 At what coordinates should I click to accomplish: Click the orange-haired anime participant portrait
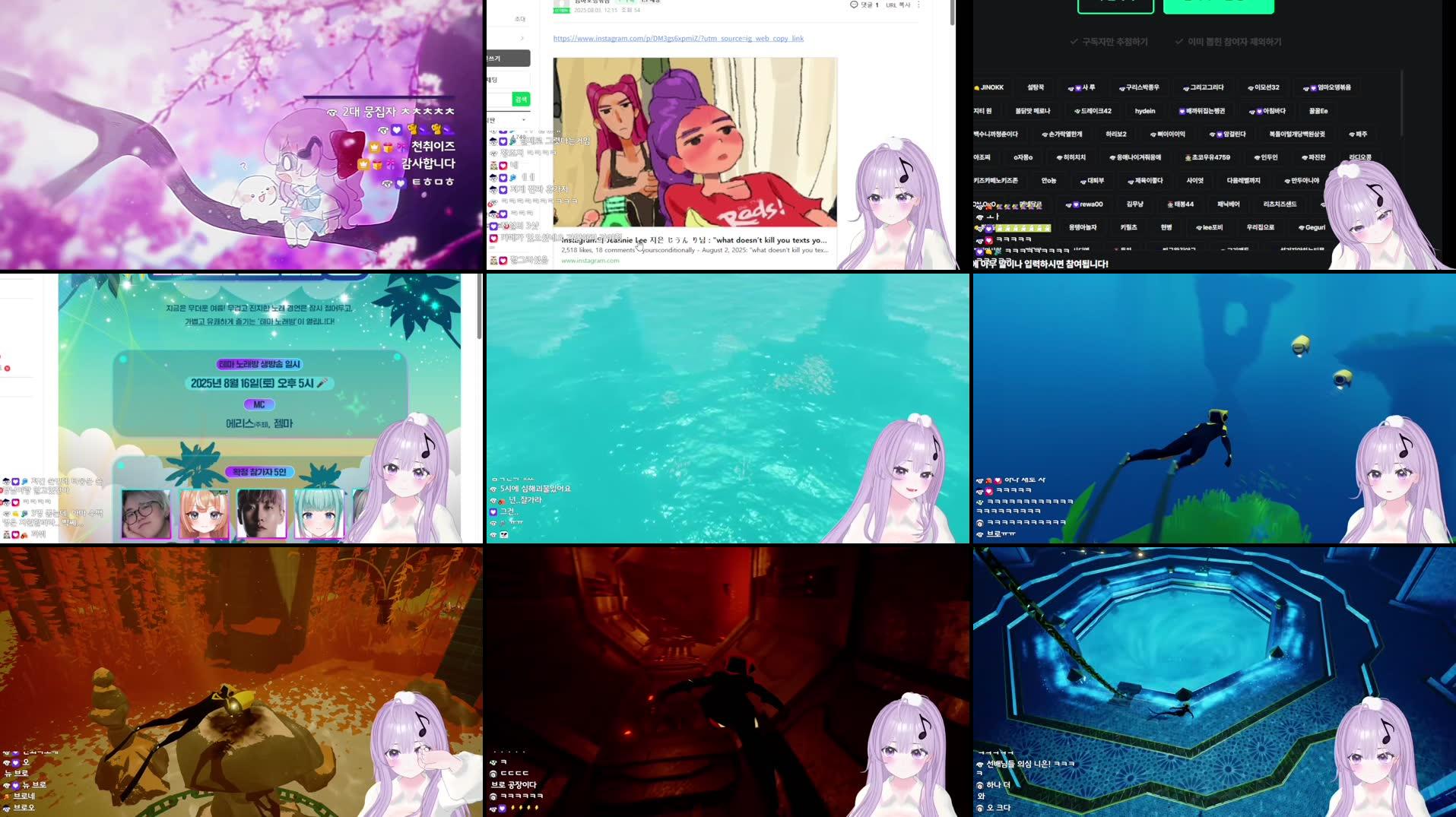(x=204, y=514)
